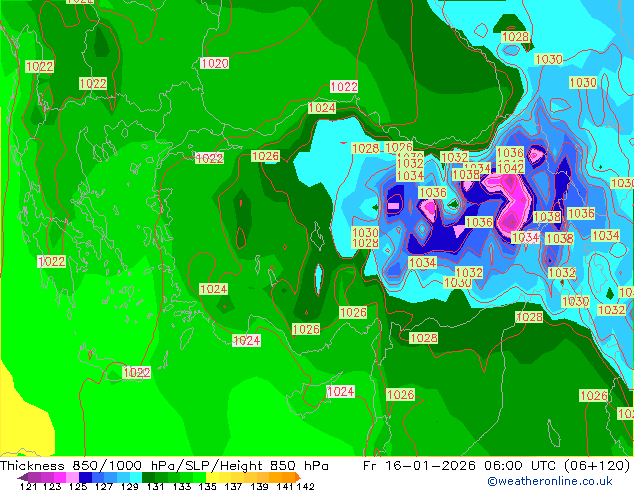This screenshot has width=634, height=490.
Task: Click the 1036 label directly above 1042
Action: tap(510, 153)
